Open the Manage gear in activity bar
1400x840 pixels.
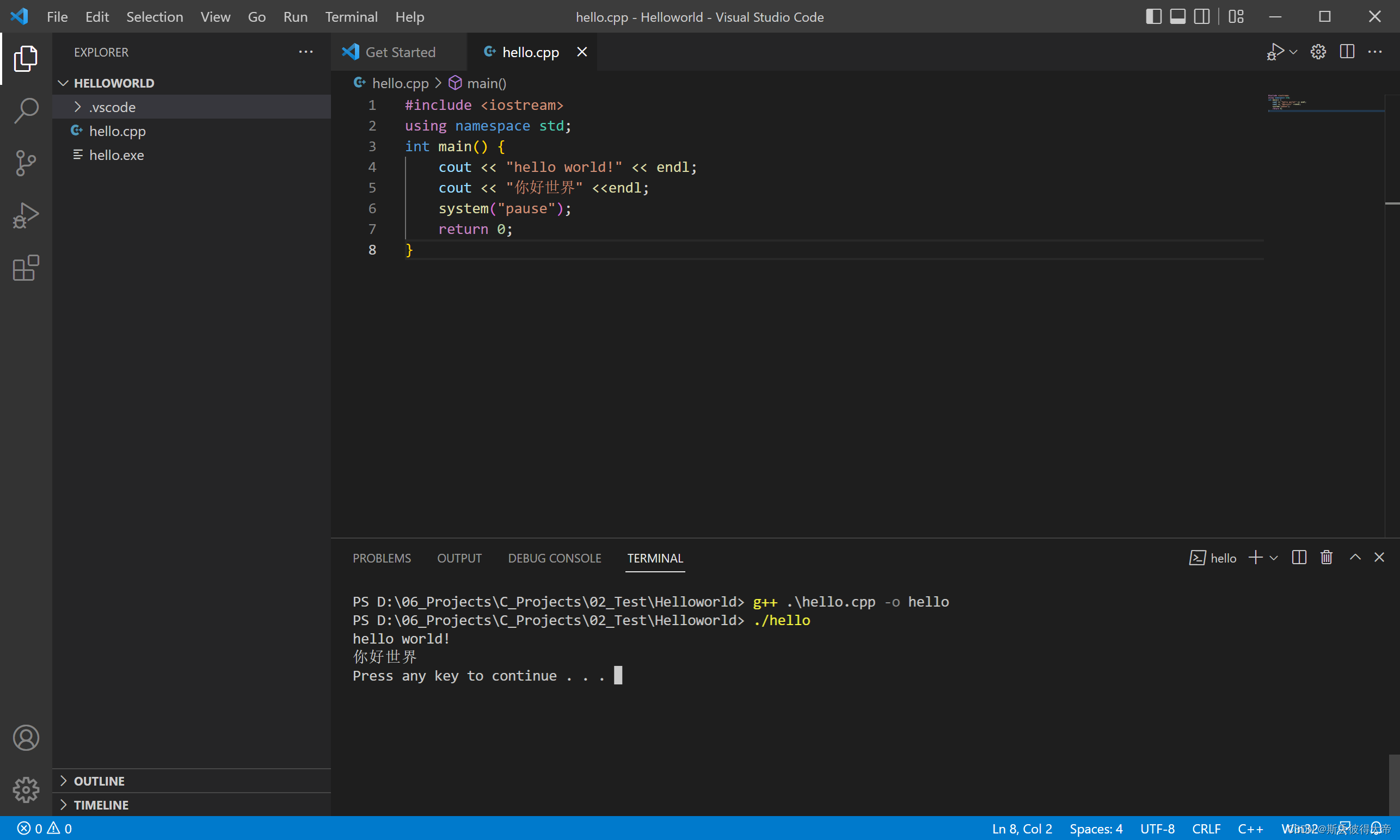26,789
